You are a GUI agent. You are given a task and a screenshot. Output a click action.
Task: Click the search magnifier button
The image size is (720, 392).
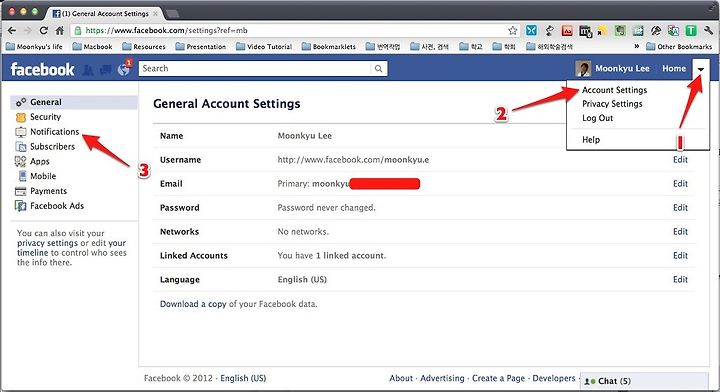[x=378, y=69]
